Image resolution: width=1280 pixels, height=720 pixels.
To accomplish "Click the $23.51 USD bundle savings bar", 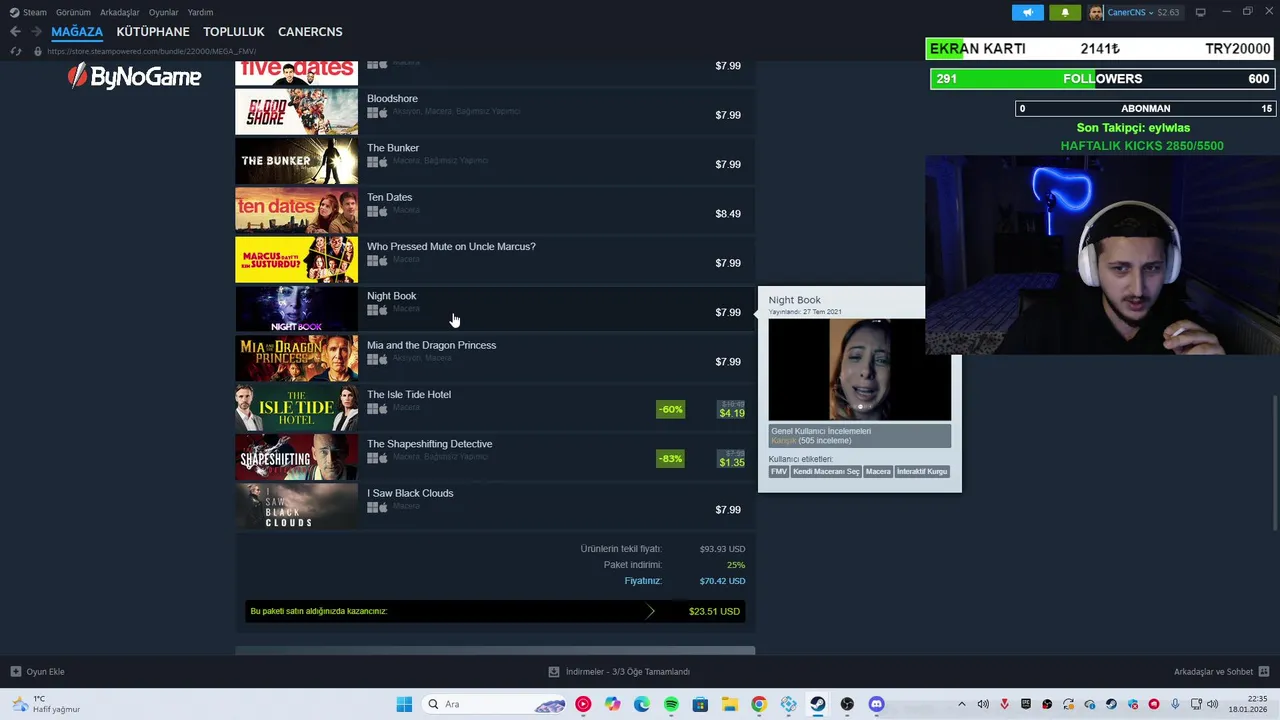I will click(x=495, y=611).
